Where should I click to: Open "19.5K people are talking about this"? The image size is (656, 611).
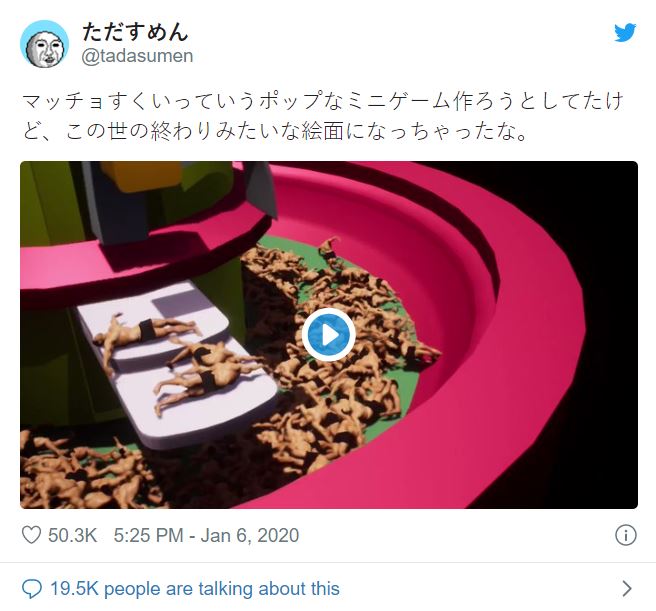(x=195, y=589)
